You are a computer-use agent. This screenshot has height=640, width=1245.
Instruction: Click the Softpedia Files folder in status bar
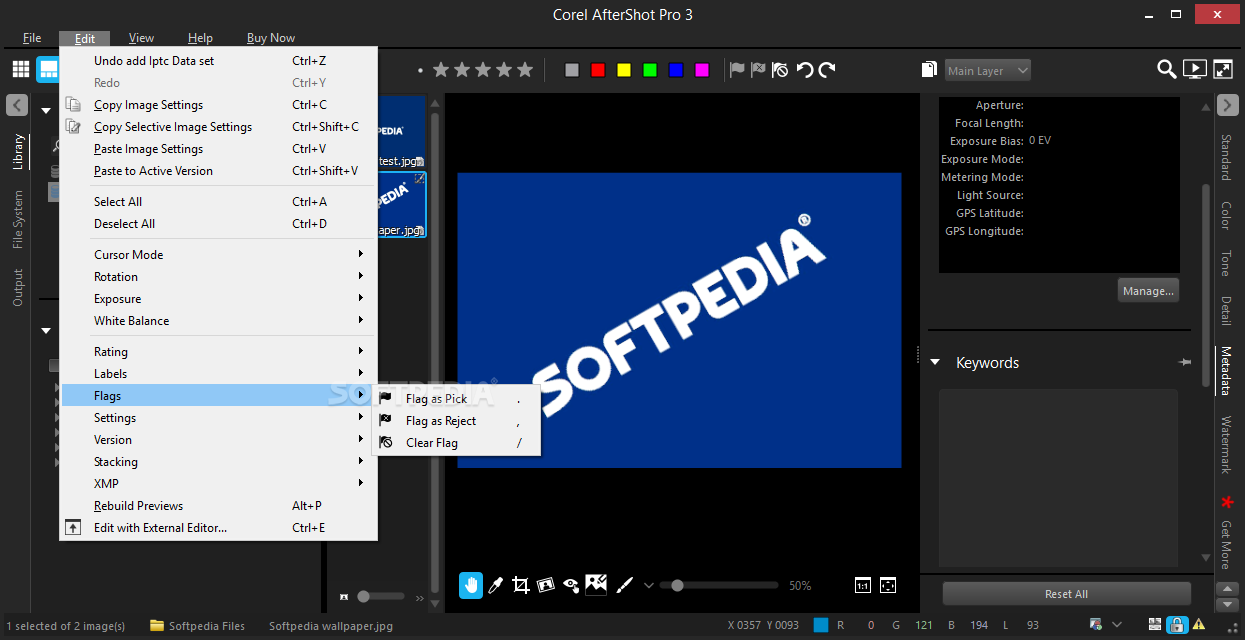(197, 626)
